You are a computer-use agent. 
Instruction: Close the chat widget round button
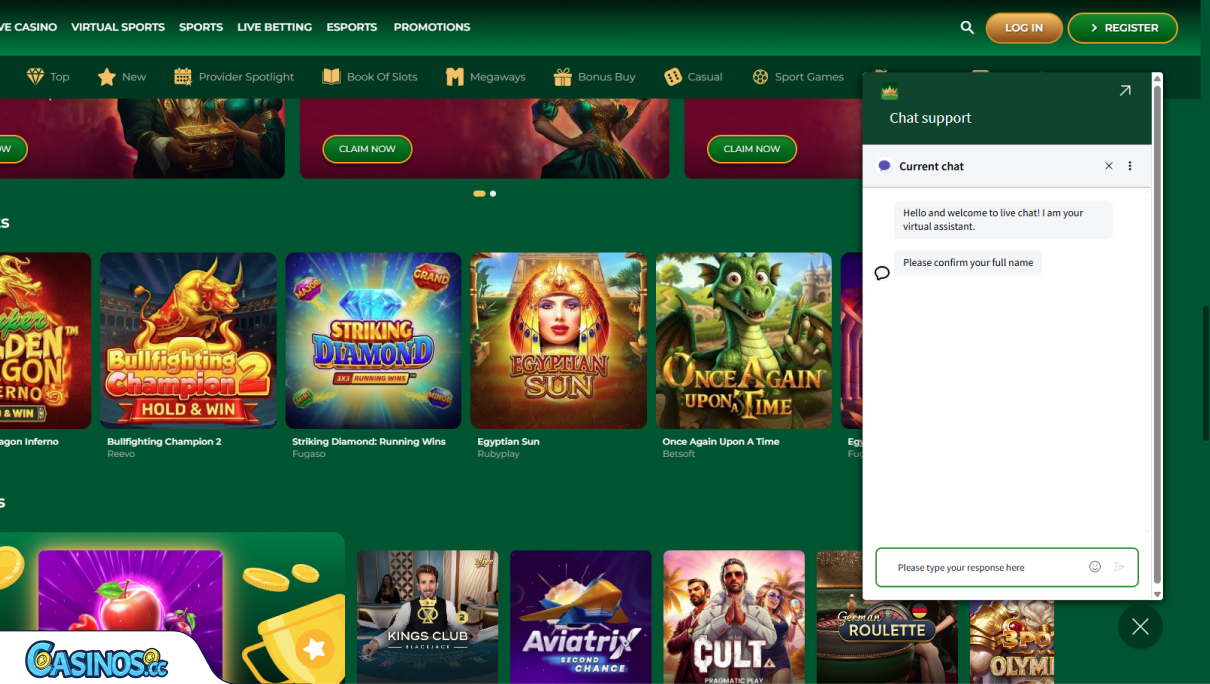(1140, 627)
